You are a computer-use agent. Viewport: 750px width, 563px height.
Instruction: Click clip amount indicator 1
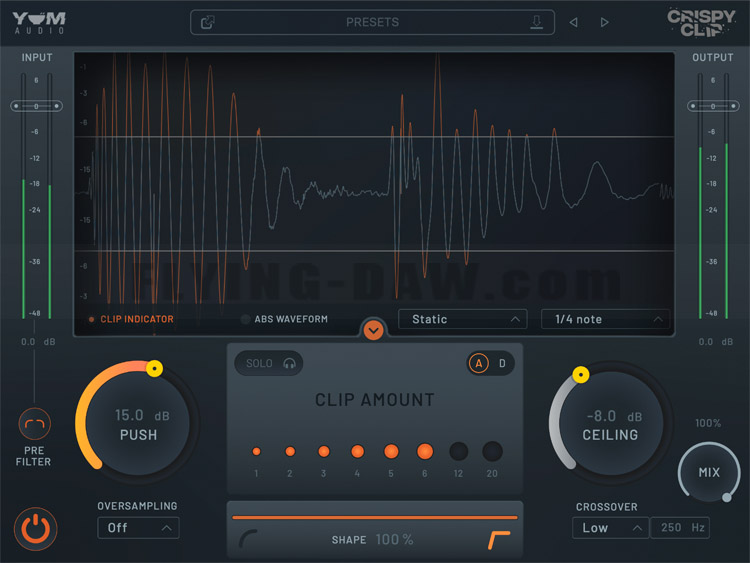tap(256, 451)
